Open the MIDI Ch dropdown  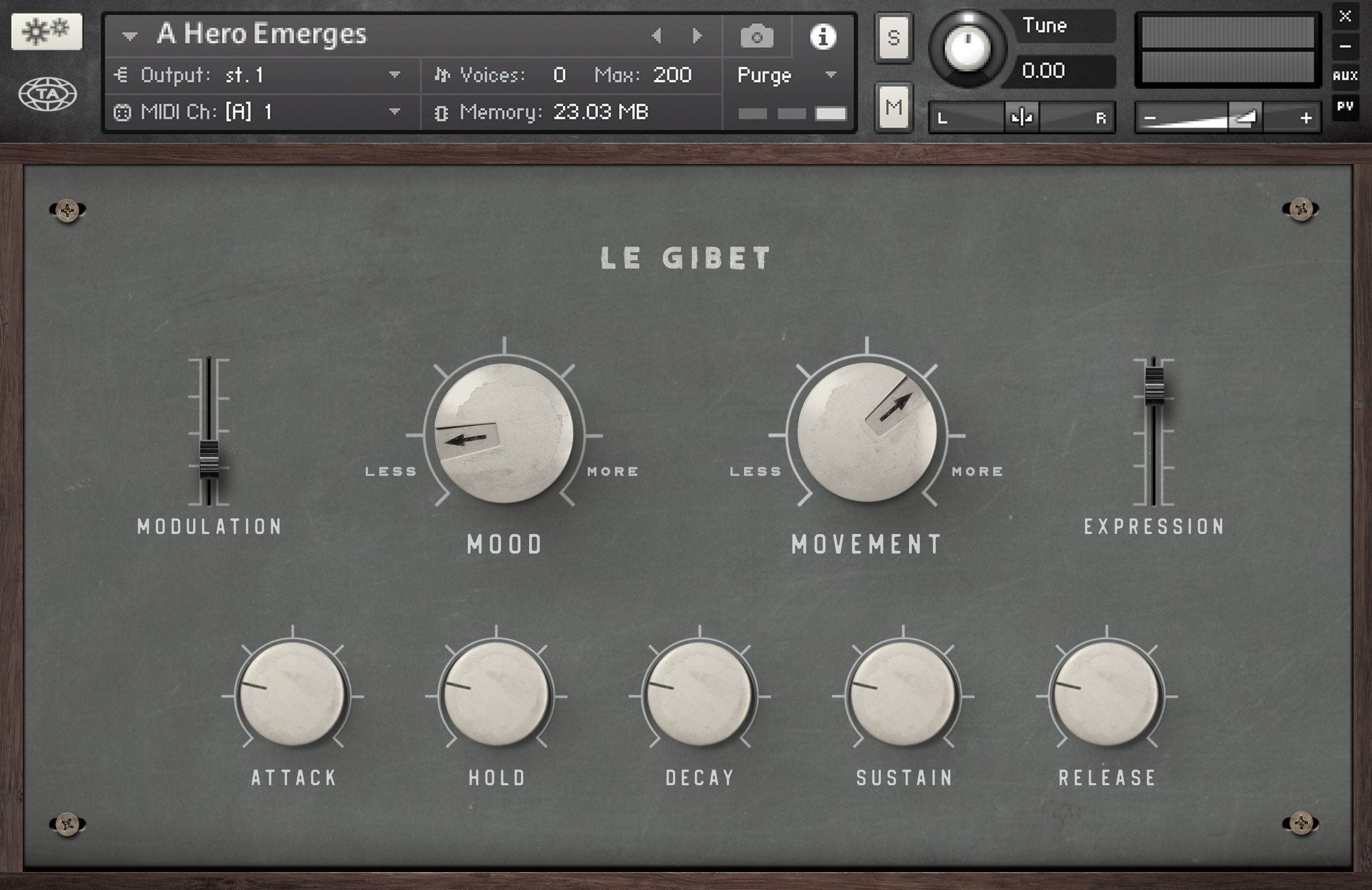point(395,112)
